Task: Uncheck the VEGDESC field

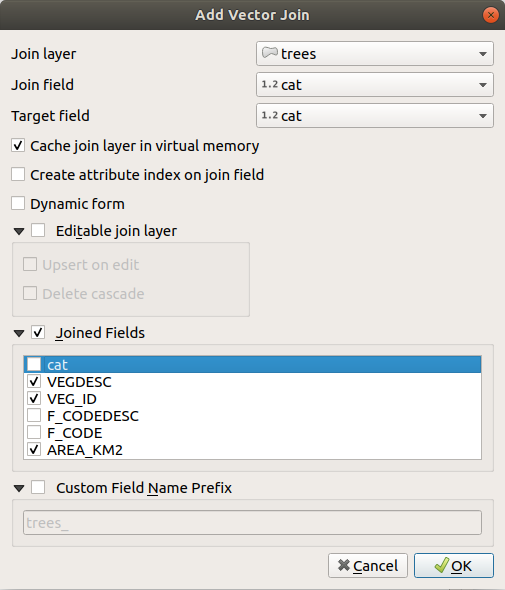Action: click(34, 382)
